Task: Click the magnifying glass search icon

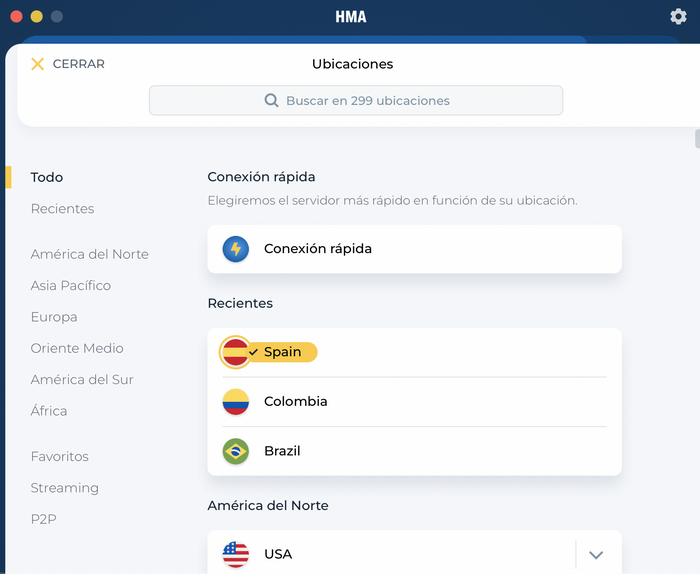Action: coord(271,100)
